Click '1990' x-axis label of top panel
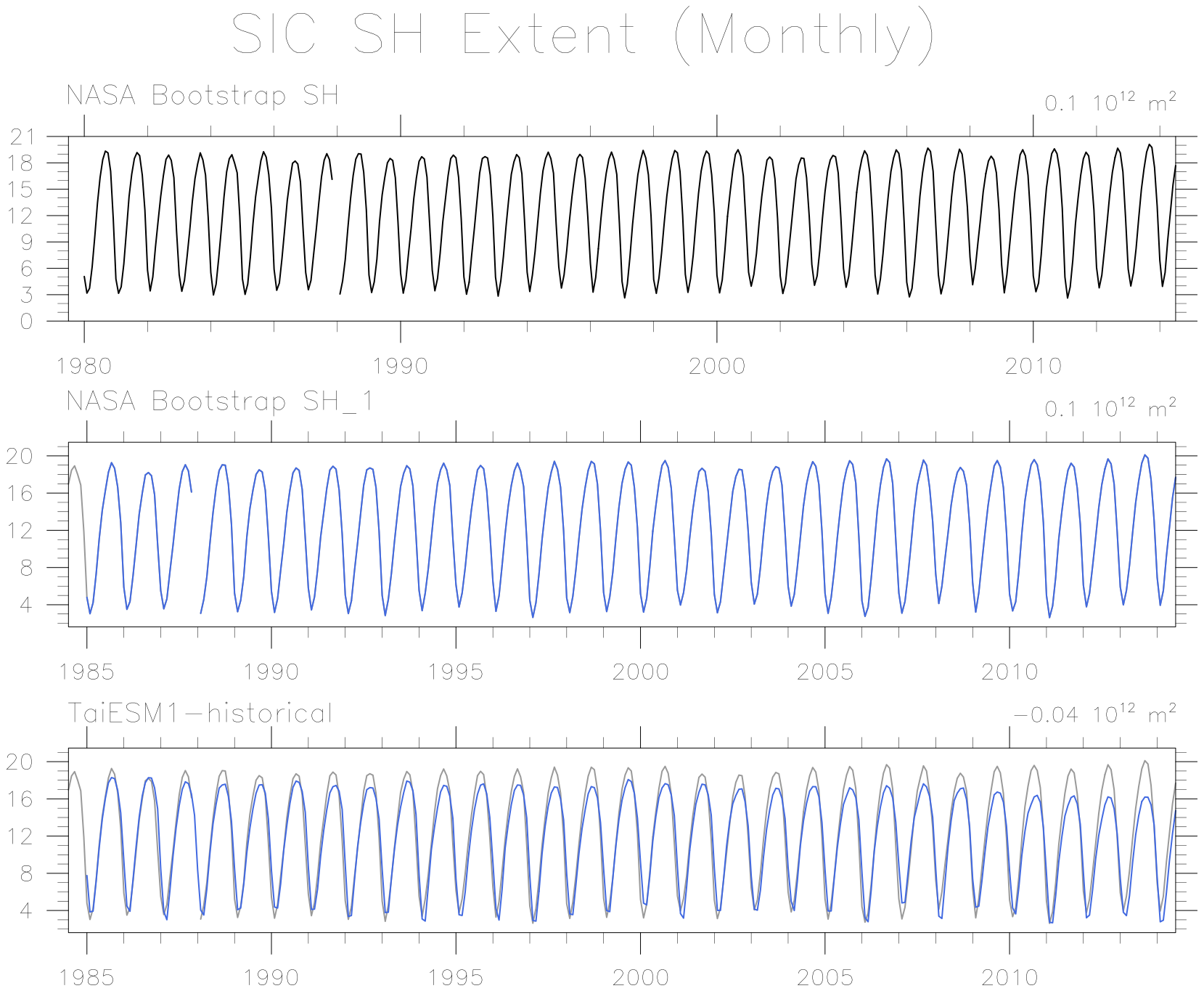The image size is (1204, 991). point(401,366)
